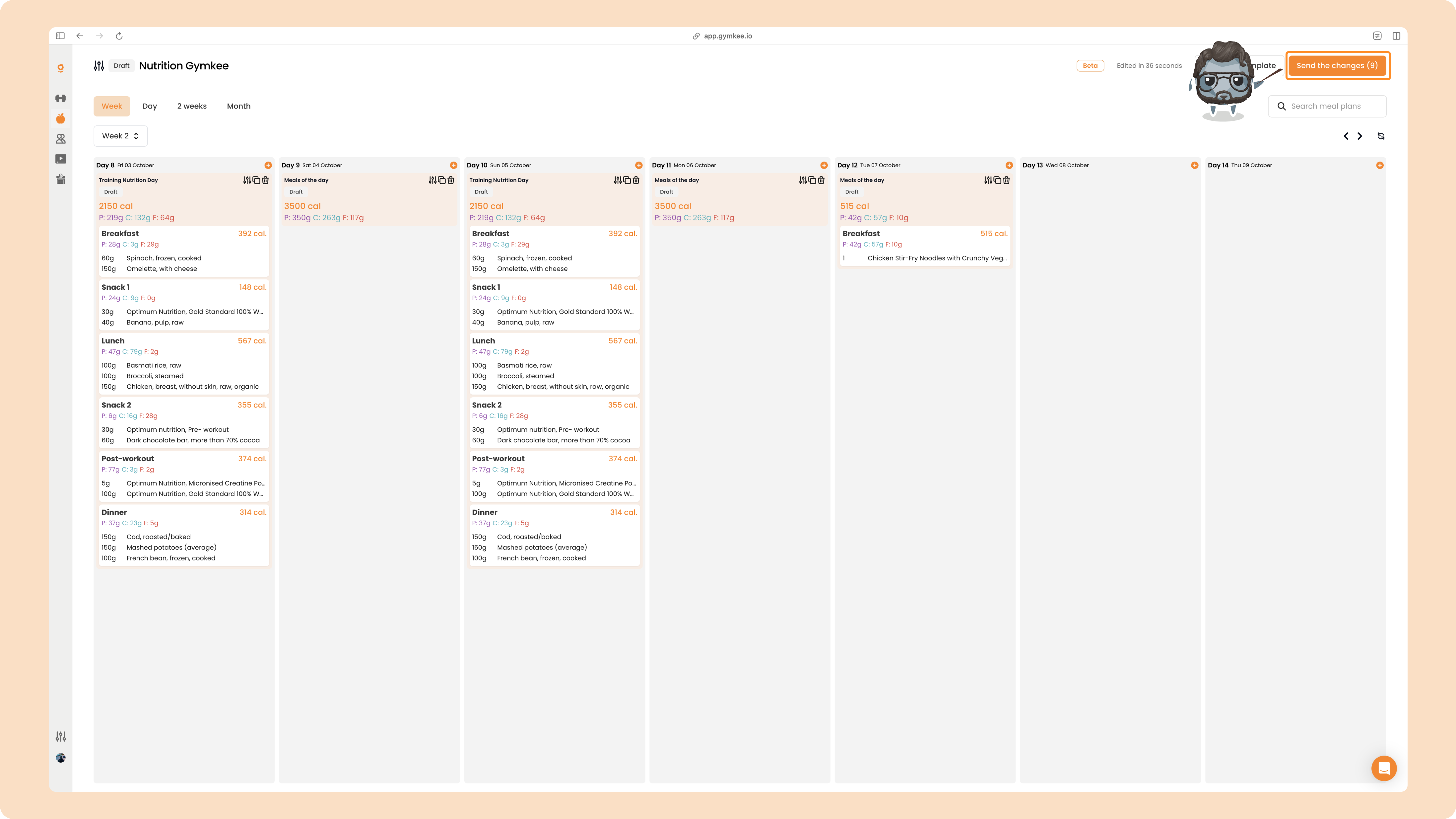Add a meal plan to Day 12
Image resolution: width=1456 pixels, height=819 pixels.
coord(1009,165)
